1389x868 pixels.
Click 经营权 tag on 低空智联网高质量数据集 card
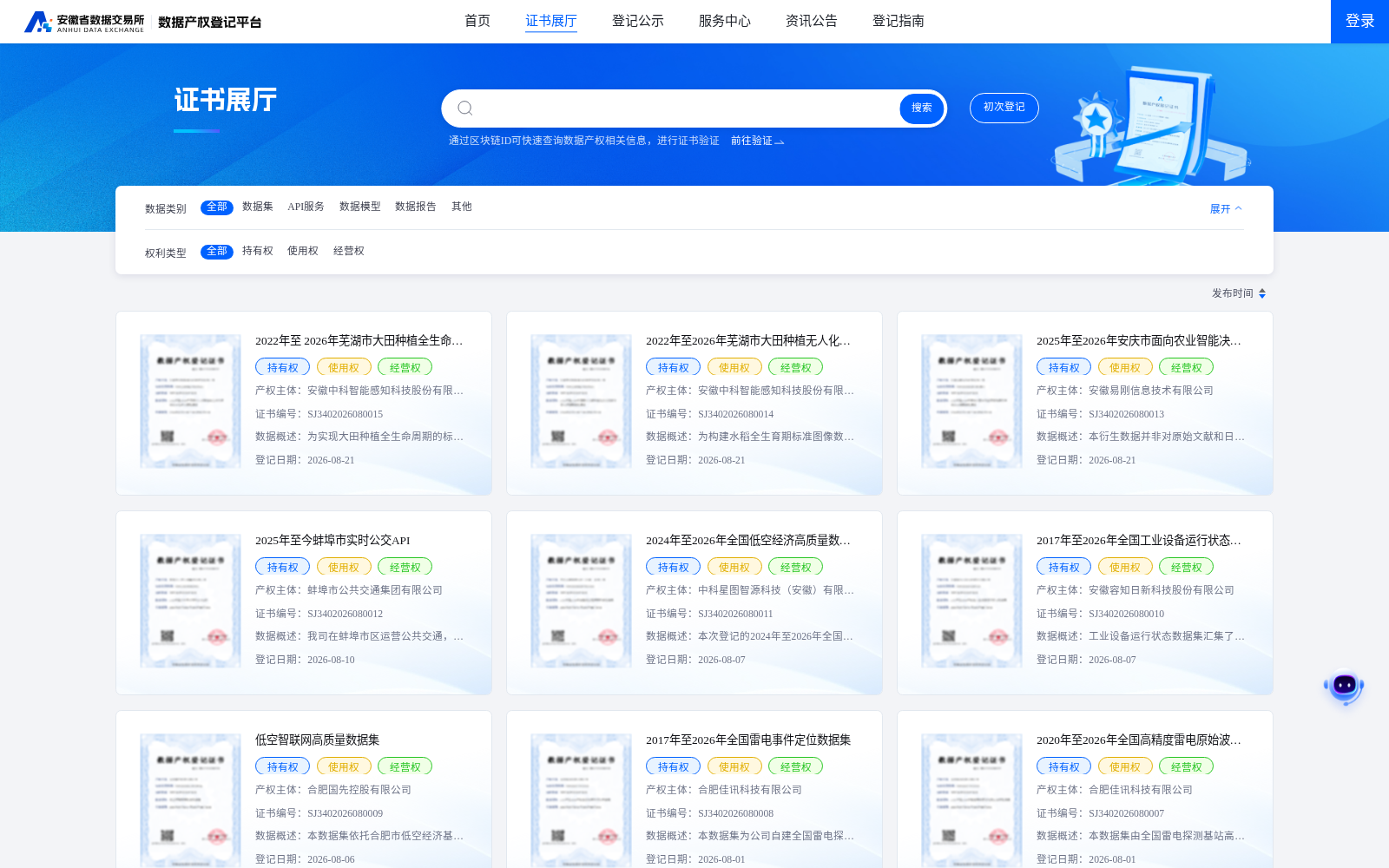click(405, 766)
